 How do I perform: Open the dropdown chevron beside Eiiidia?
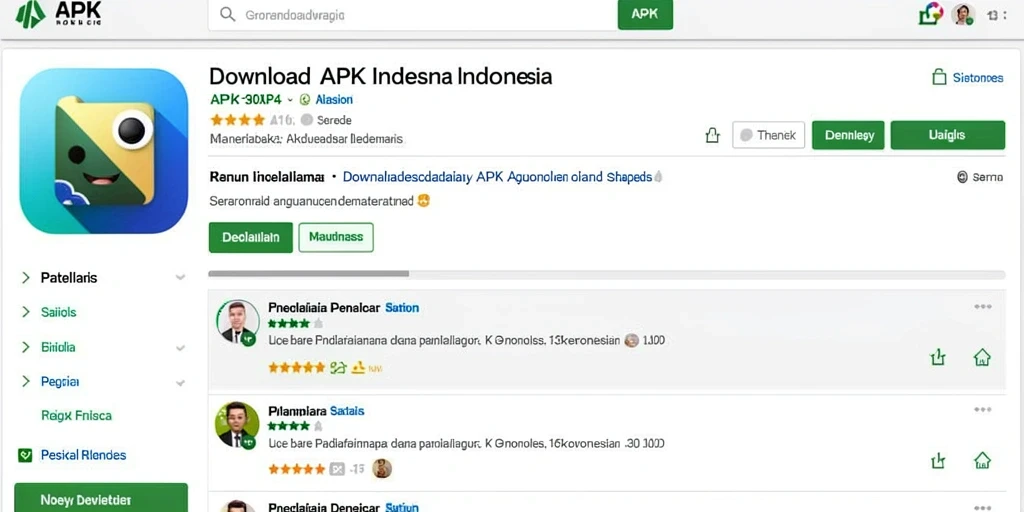[x=180, y=348]
